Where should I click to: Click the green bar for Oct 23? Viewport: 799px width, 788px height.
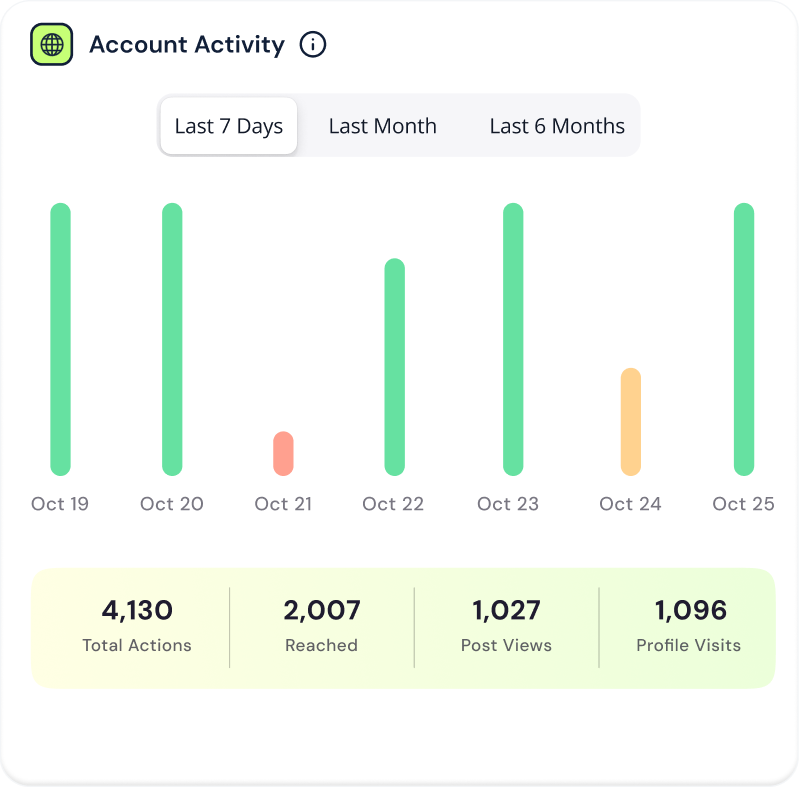tap(513, 339)
